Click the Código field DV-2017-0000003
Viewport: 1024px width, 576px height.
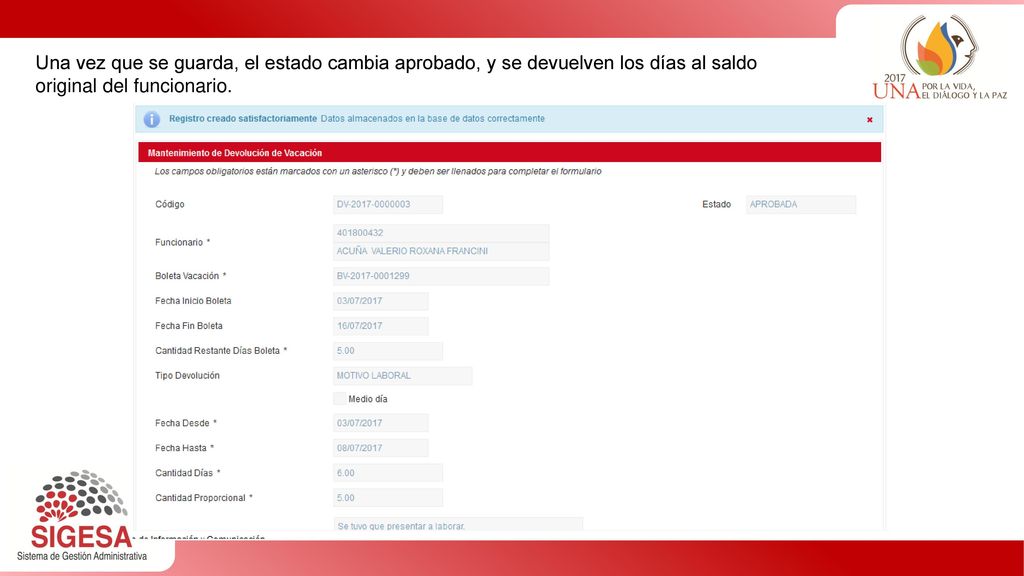pyautogui.click(x=388, y=204)
